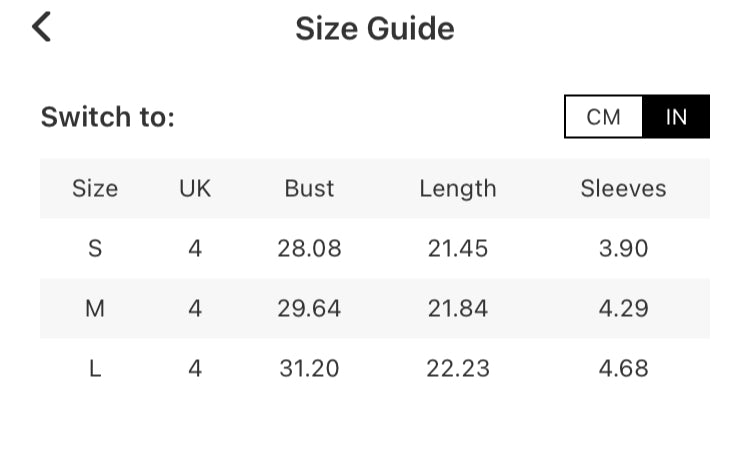Click the 31.20 bust value
The height and width of the screenshot is (450, 750).
(x=309, y=368)
